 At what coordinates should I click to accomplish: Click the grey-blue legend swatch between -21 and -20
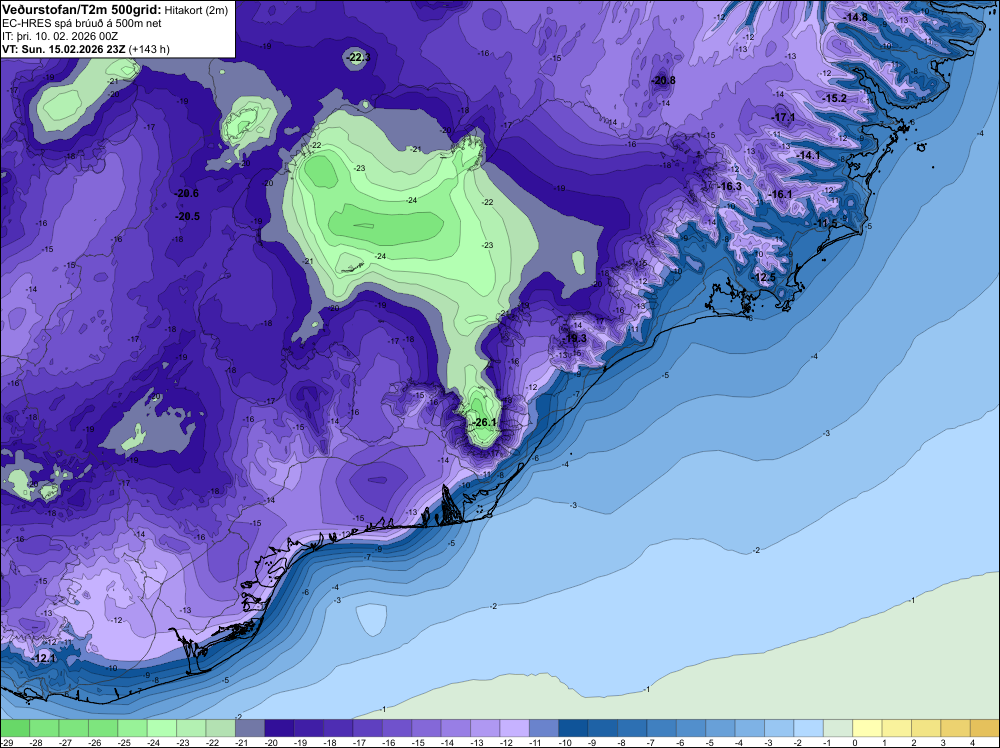(250, 728)
